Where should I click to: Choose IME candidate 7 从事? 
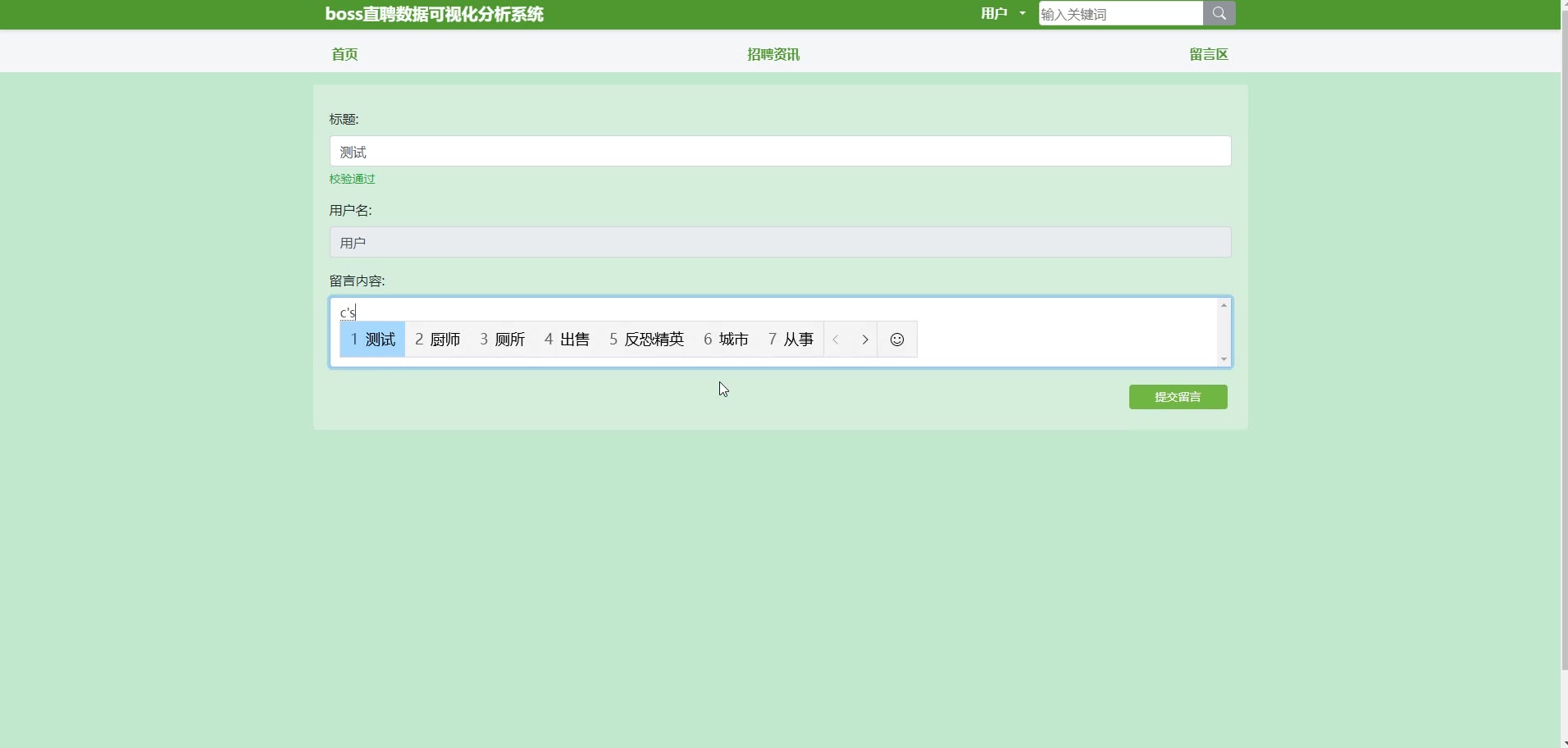coord(791,340)
